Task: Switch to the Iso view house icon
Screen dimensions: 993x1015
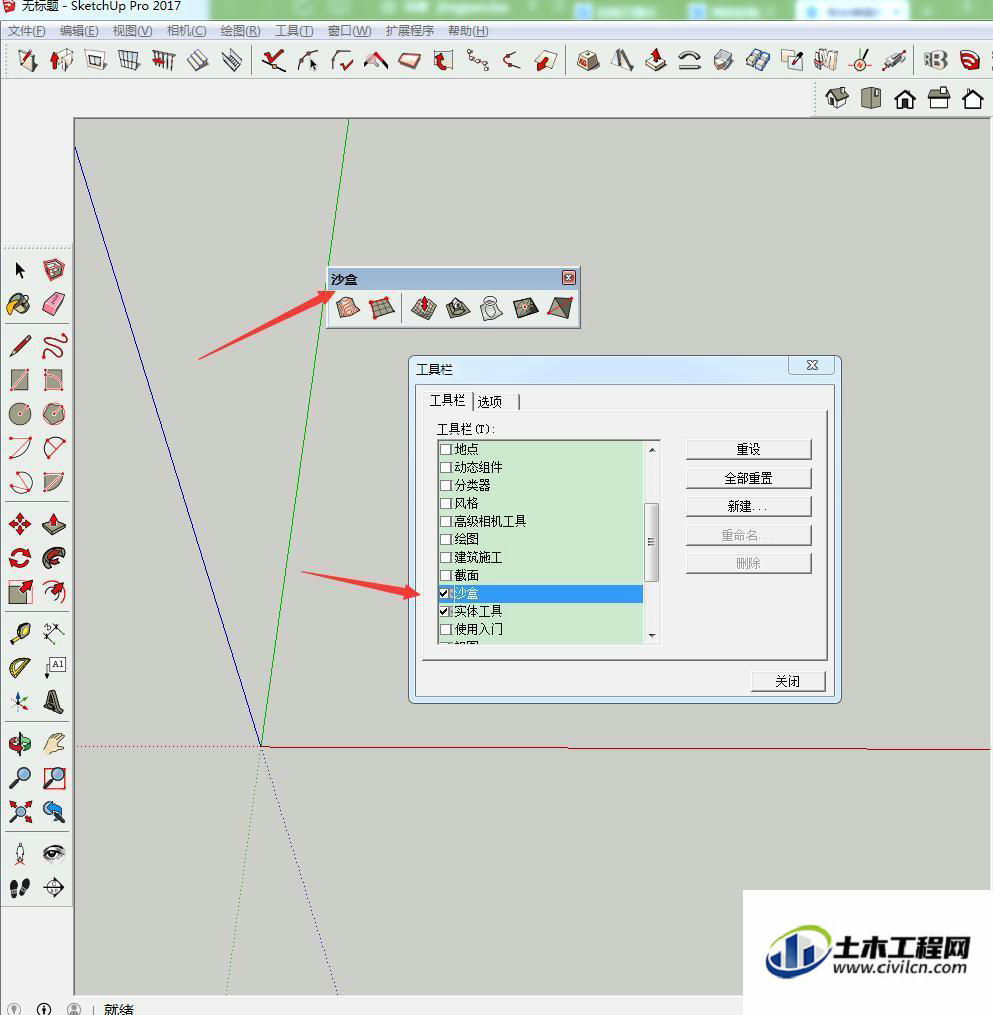Action: tap(837, 98)
